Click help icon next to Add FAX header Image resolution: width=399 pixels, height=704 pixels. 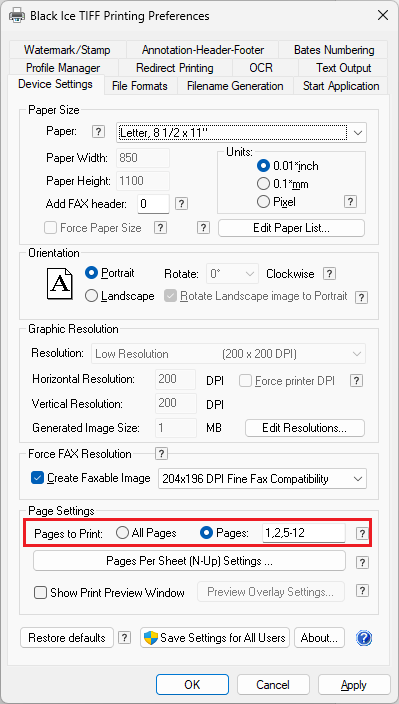click(x=181, y=204)
